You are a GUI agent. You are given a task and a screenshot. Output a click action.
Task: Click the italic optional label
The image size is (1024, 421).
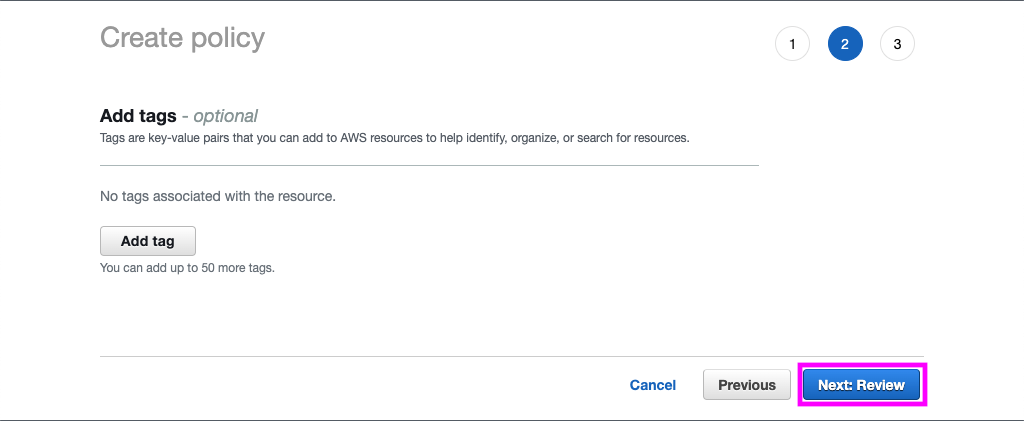(225, 116)
